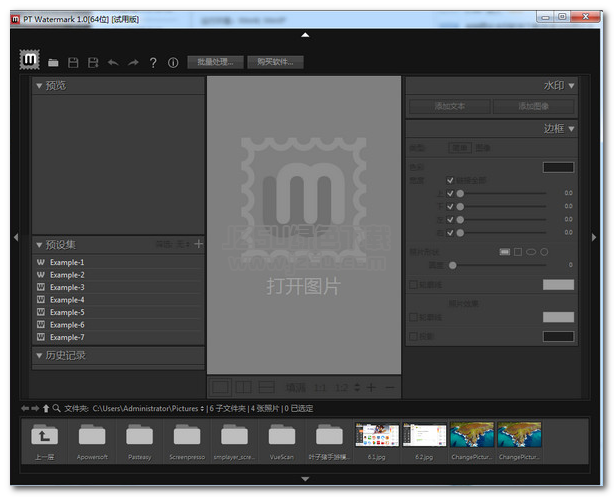Select the 图像 image border type tab
Screen dimensions: 614x497
(483, 148)
